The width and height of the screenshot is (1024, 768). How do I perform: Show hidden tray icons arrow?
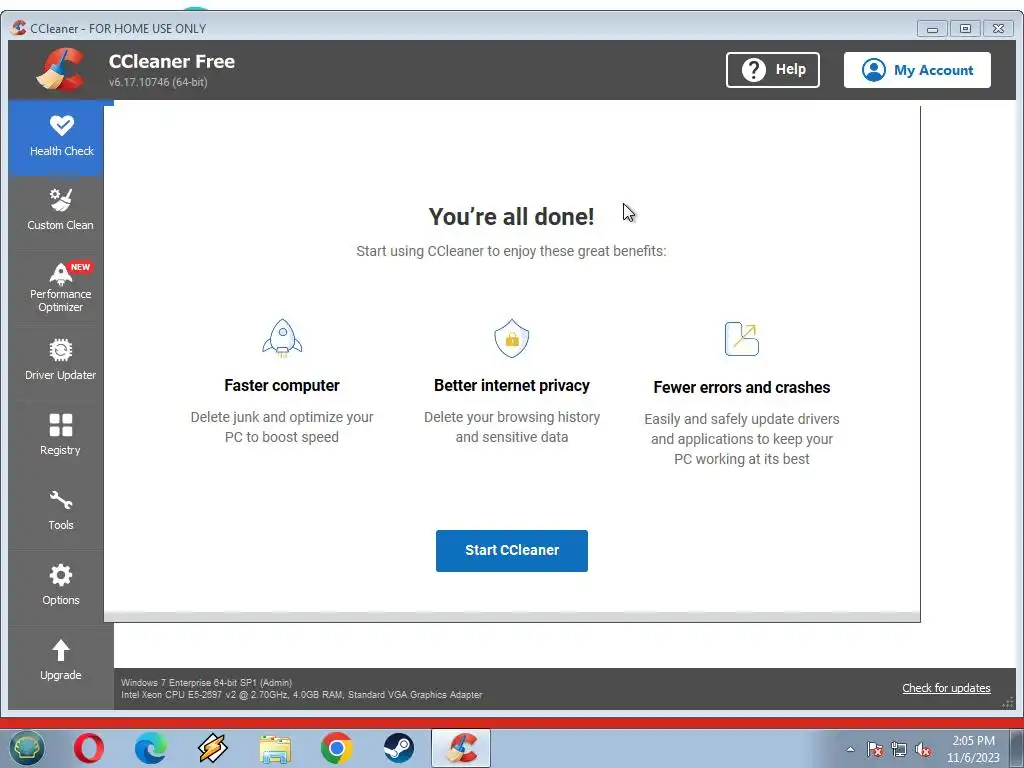(850, 749)
